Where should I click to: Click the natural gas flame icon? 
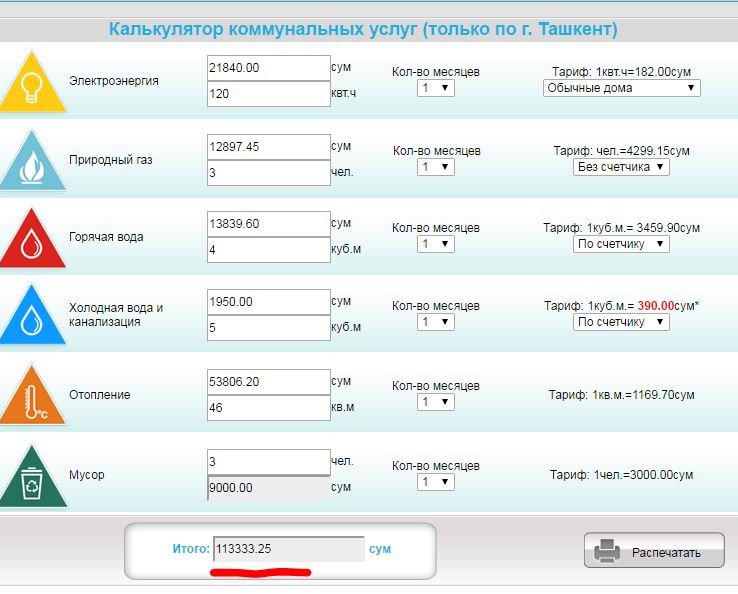click(x=33, y=162)
